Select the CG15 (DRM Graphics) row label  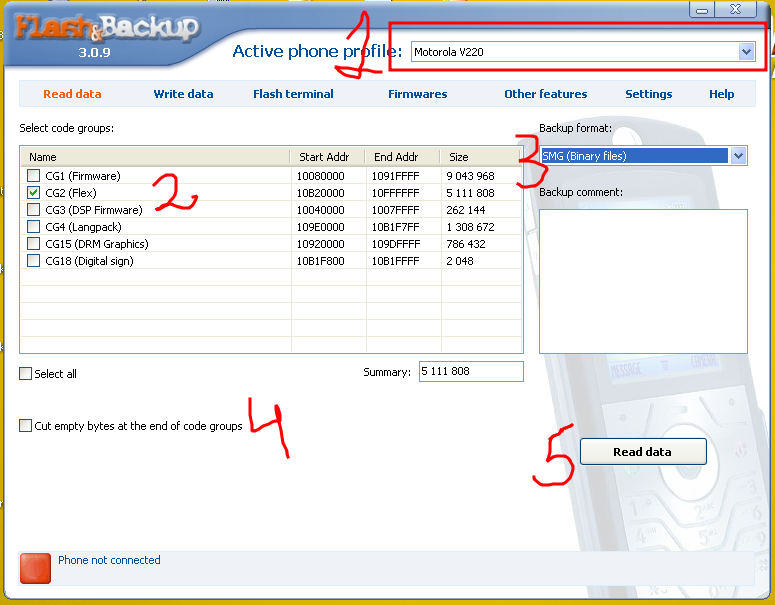point(96,244)
